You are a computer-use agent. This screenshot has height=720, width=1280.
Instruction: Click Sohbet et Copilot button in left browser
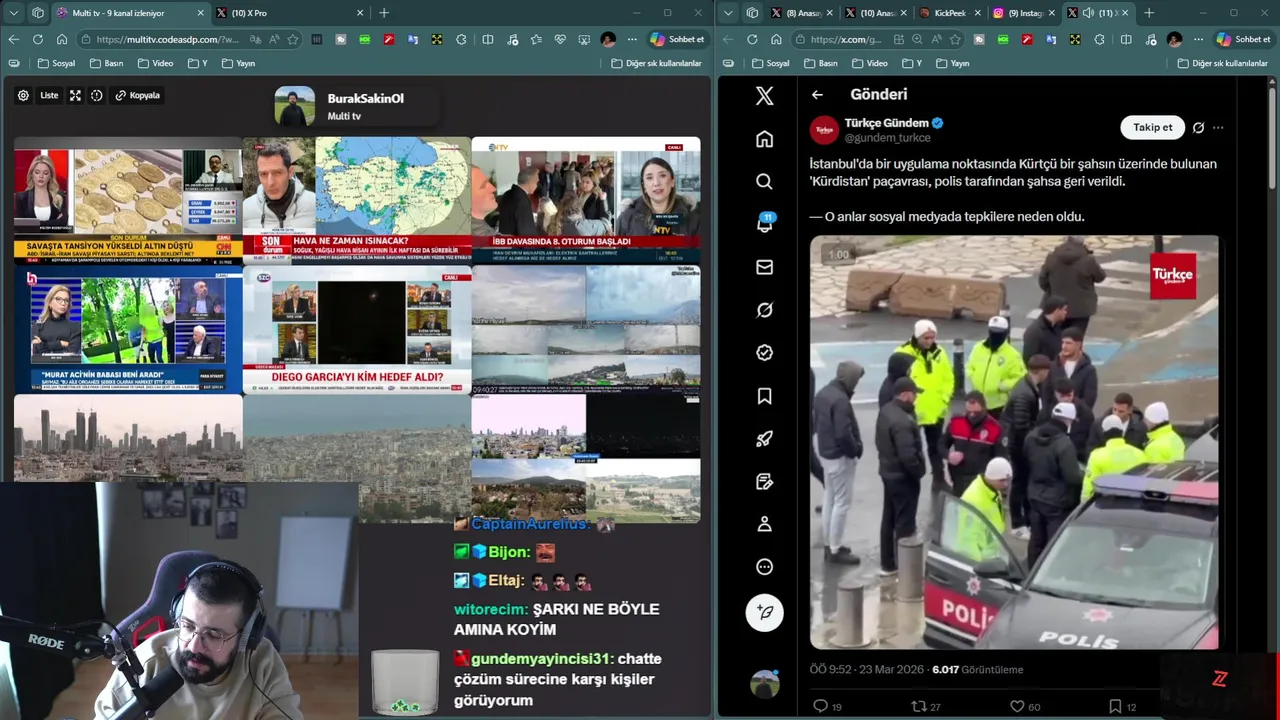678,39
